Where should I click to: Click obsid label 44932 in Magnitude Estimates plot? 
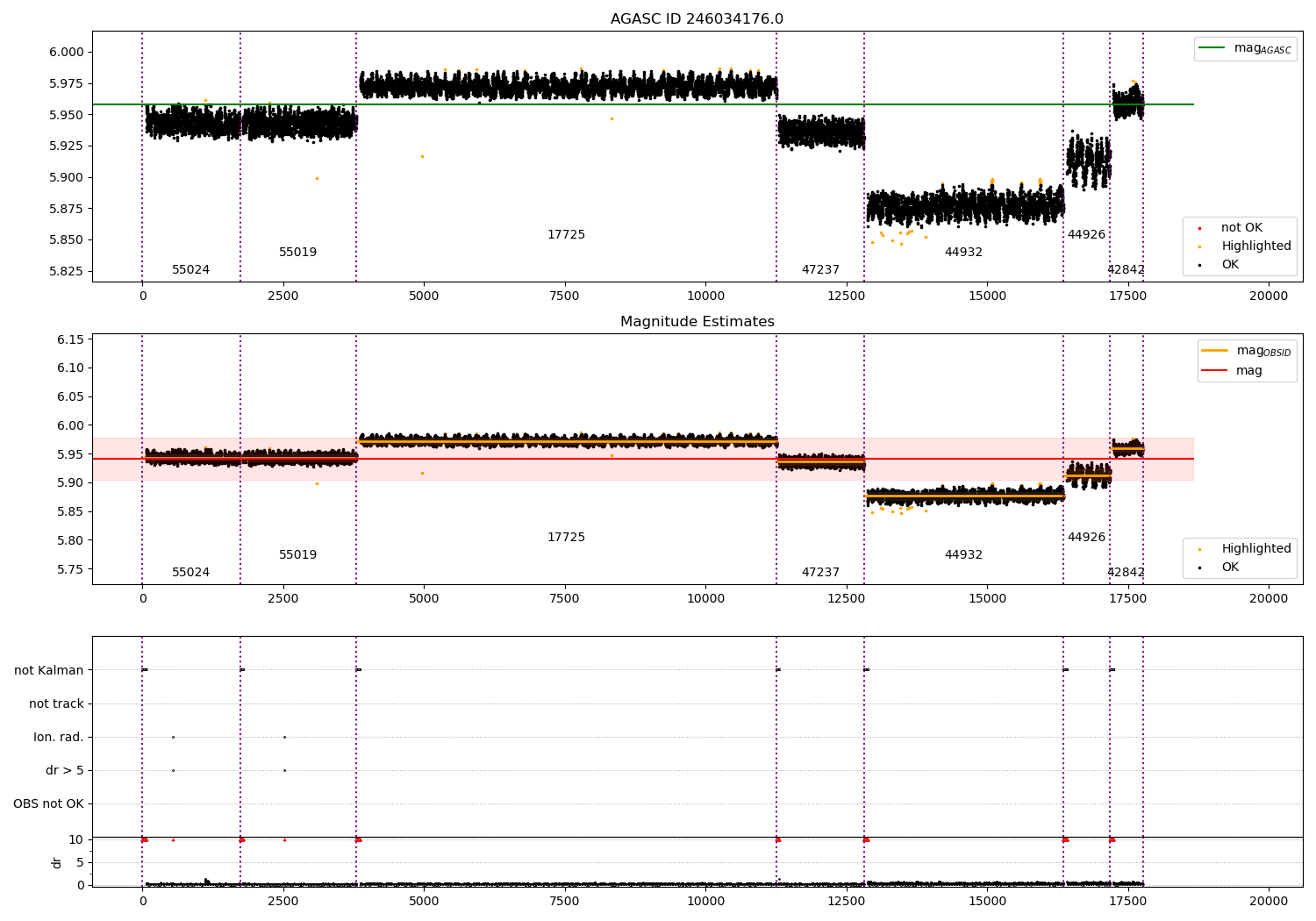pyautogui.click(x=963, y=555)
